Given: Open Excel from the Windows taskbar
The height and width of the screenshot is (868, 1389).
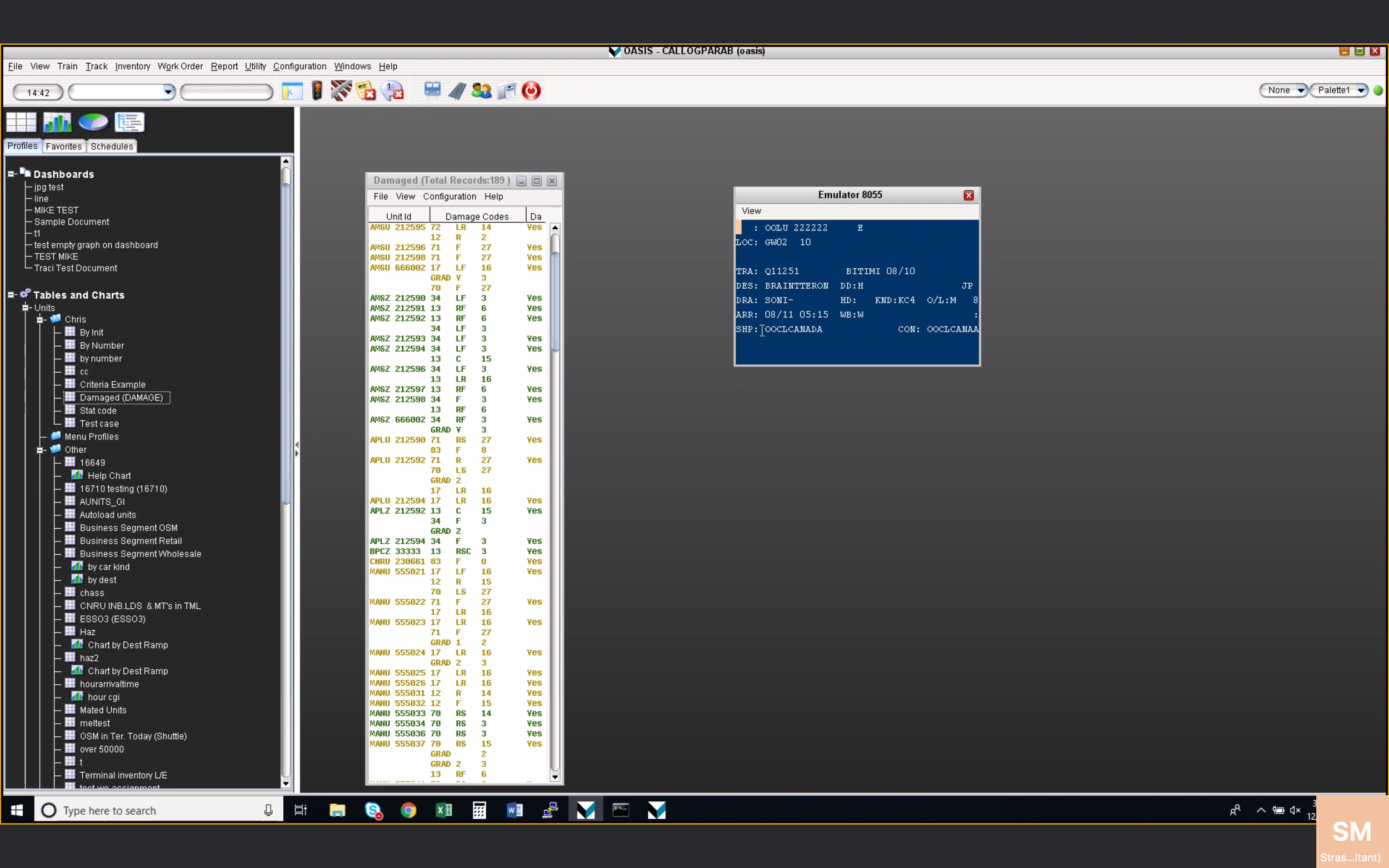Looking at the screenshot, I should (x=443, y=810).
